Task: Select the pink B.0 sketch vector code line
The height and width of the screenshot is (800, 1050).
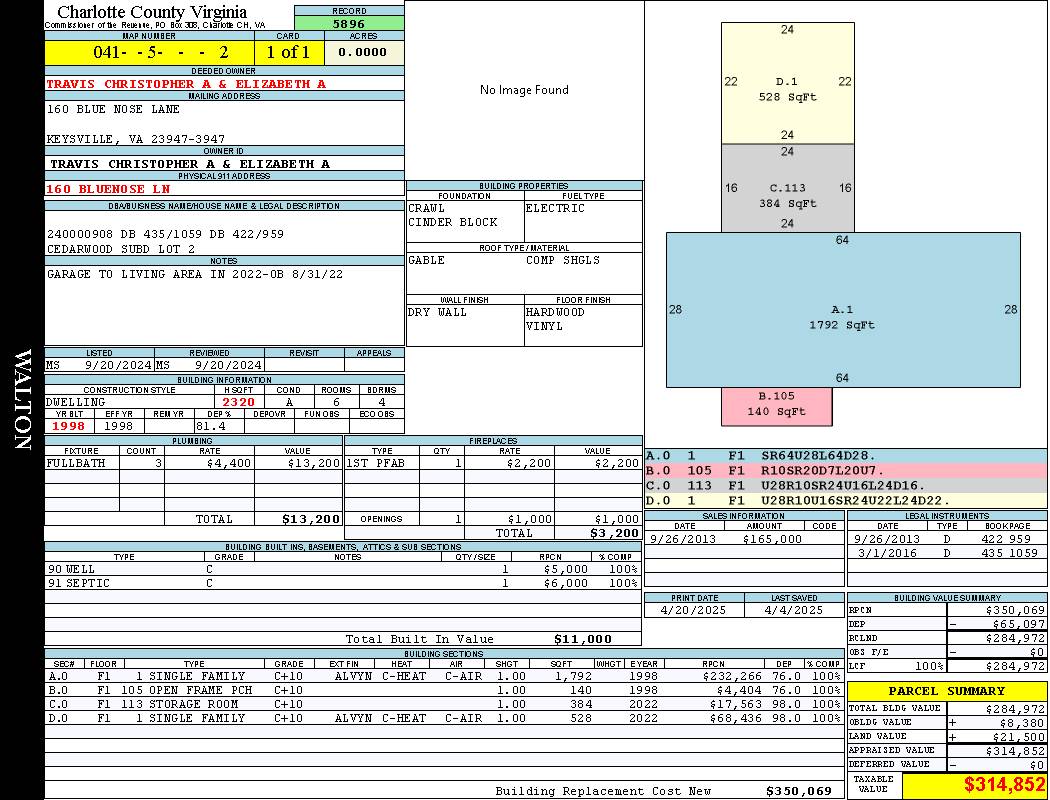Action: (846, 471)
